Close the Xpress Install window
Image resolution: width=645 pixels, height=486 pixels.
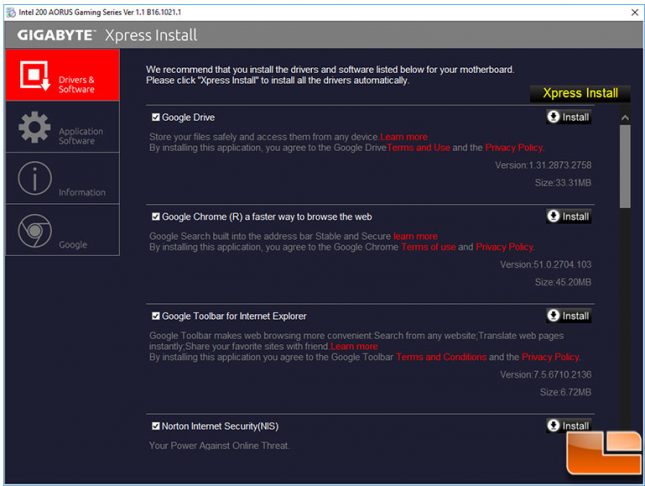[635, 12]
